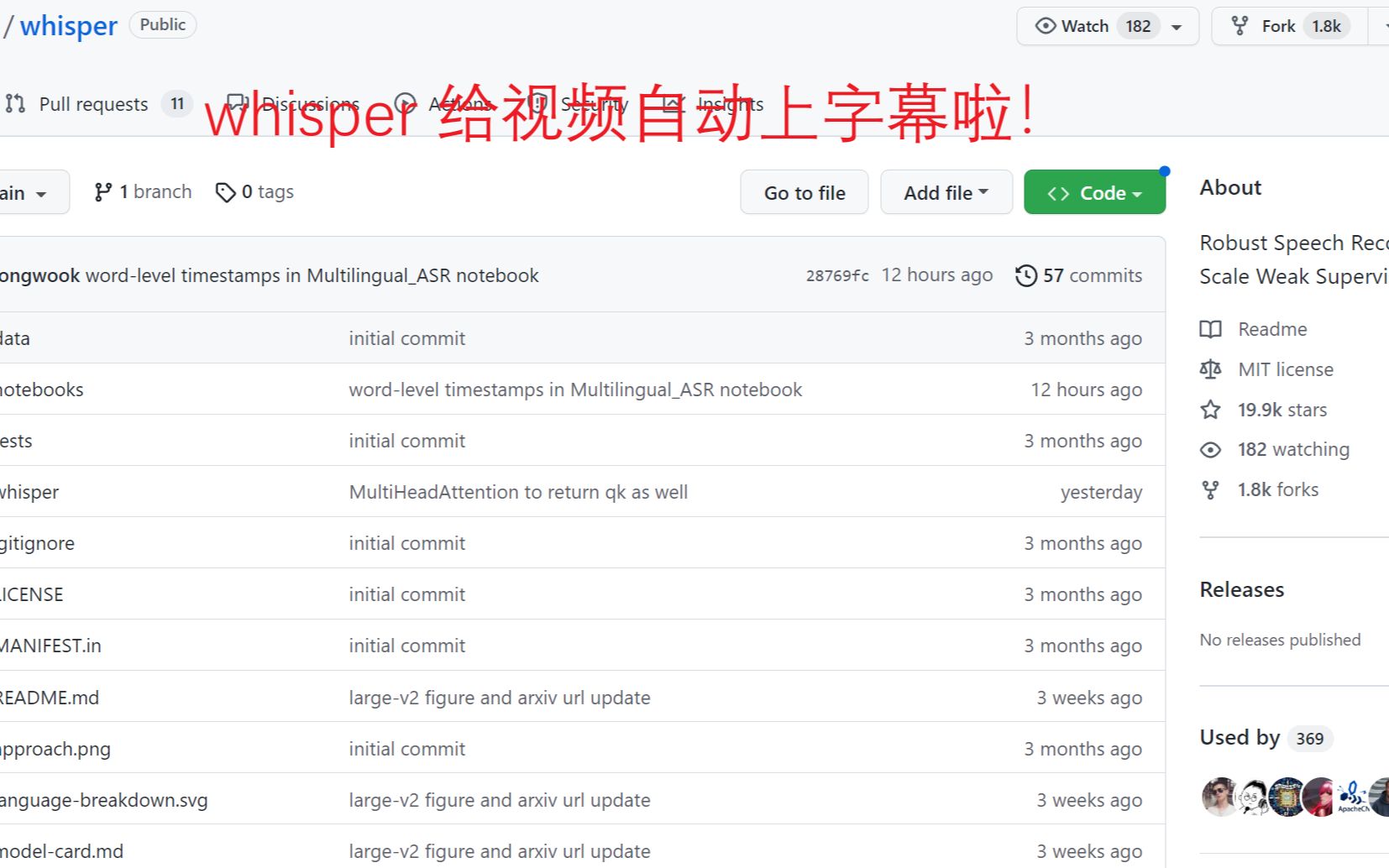Open README.md row large-v2 commit message
1389x868 pixels.
[x=500, y=698]
